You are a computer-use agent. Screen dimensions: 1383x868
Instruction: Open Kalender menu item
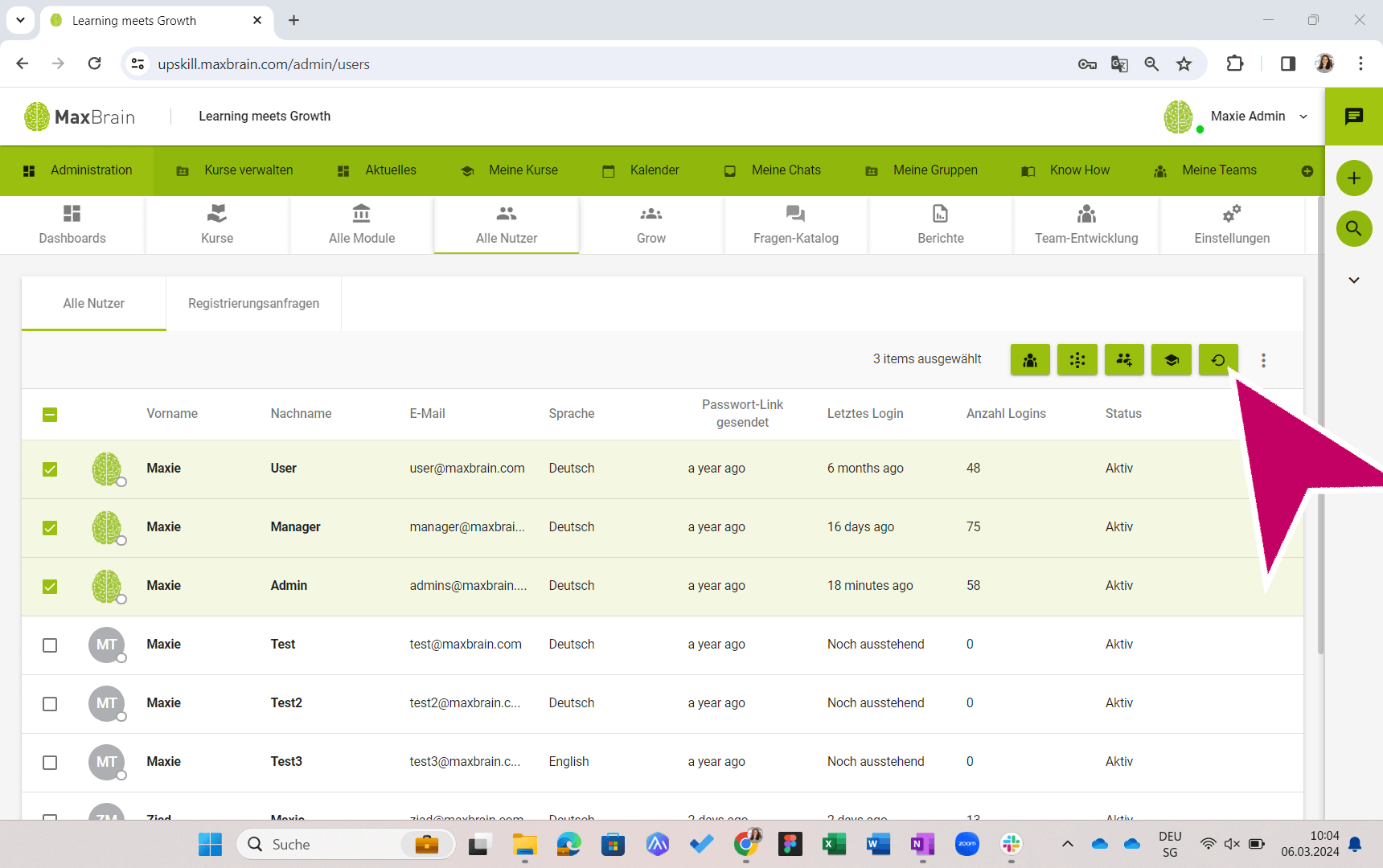point(641,170)
